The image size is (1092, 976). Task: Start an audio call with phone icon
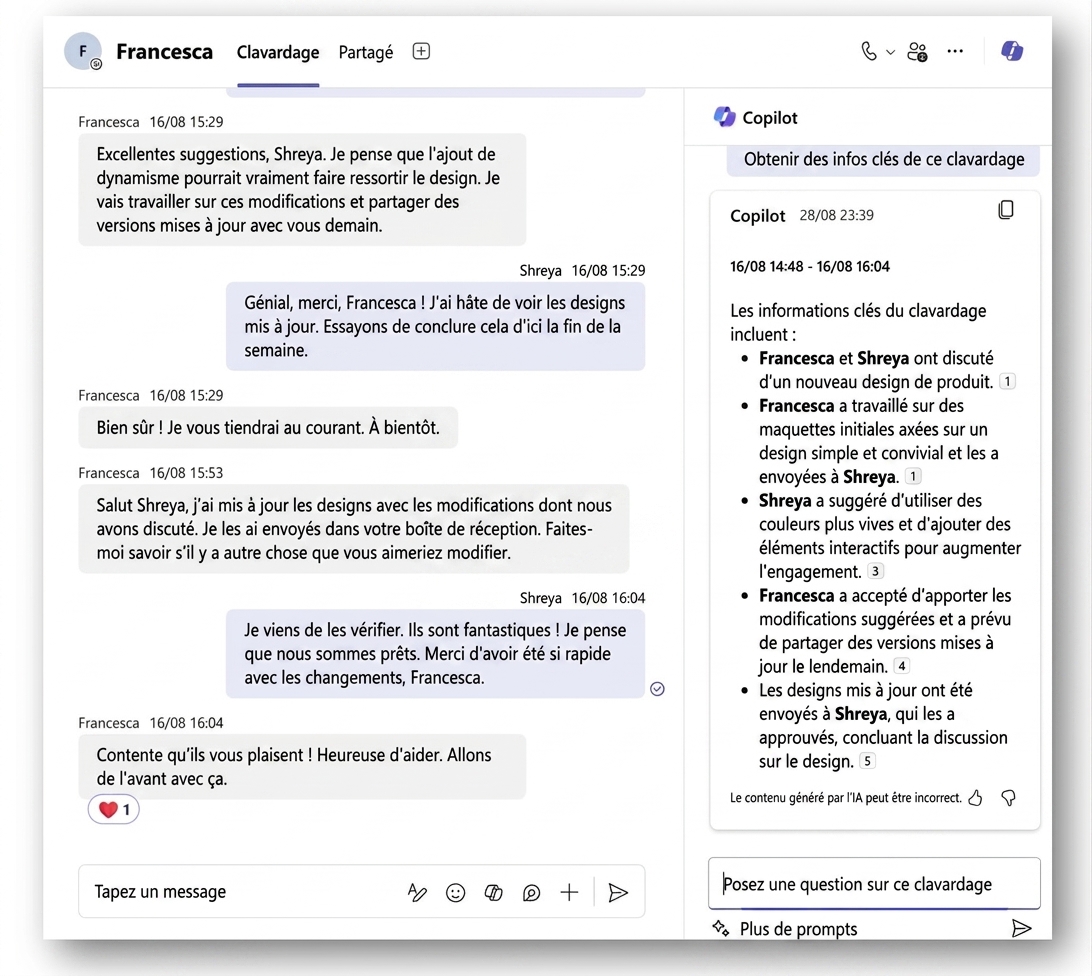[868, 52]
